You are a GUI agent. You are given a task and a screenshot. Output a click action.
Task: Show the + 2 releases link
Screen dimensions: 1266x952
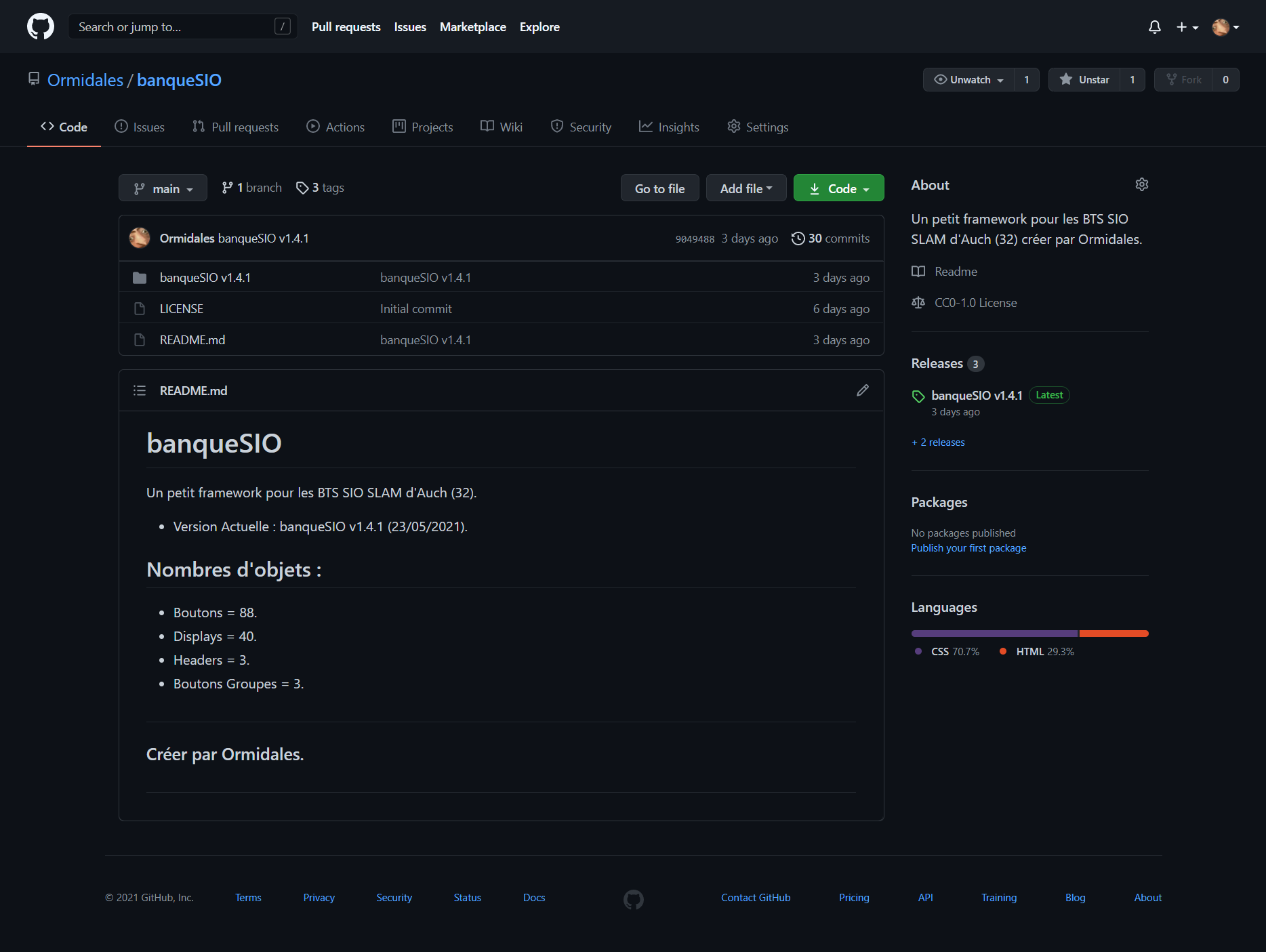(x=938, y=442)
